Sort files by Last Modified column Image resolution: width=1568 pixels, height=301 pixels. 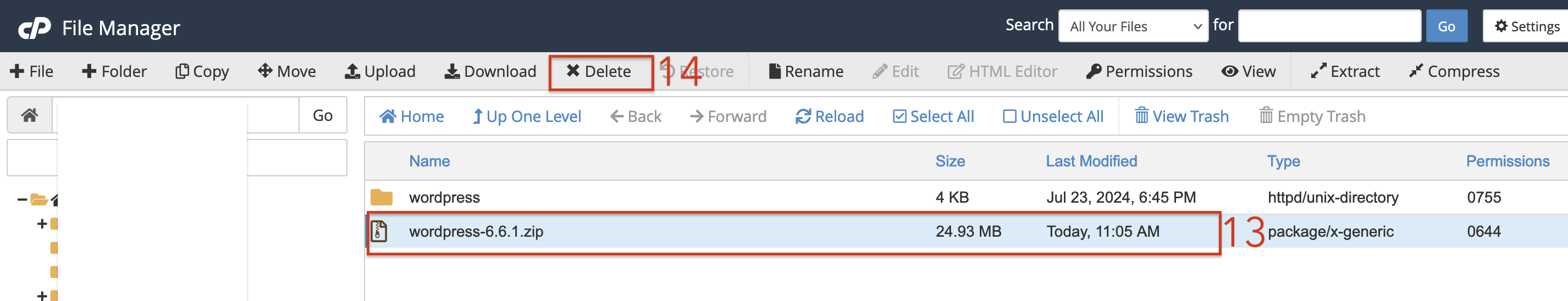pos(1091,161)
